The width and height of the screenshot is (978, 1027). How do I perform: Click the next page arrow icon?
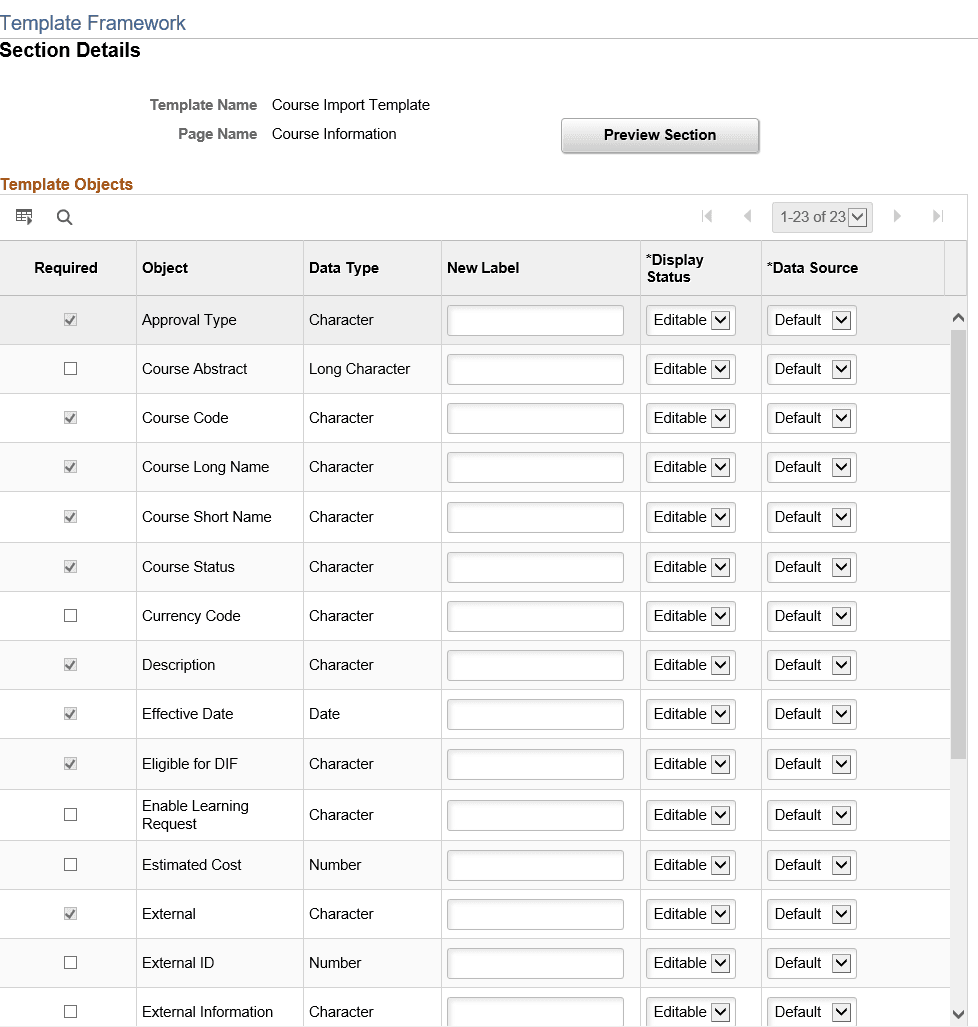tap(896, 216)
